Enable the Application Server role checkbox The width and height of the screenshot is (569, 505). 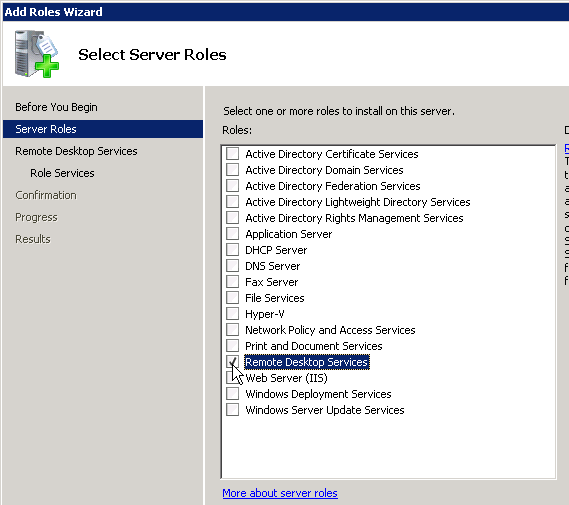(232, 234)
